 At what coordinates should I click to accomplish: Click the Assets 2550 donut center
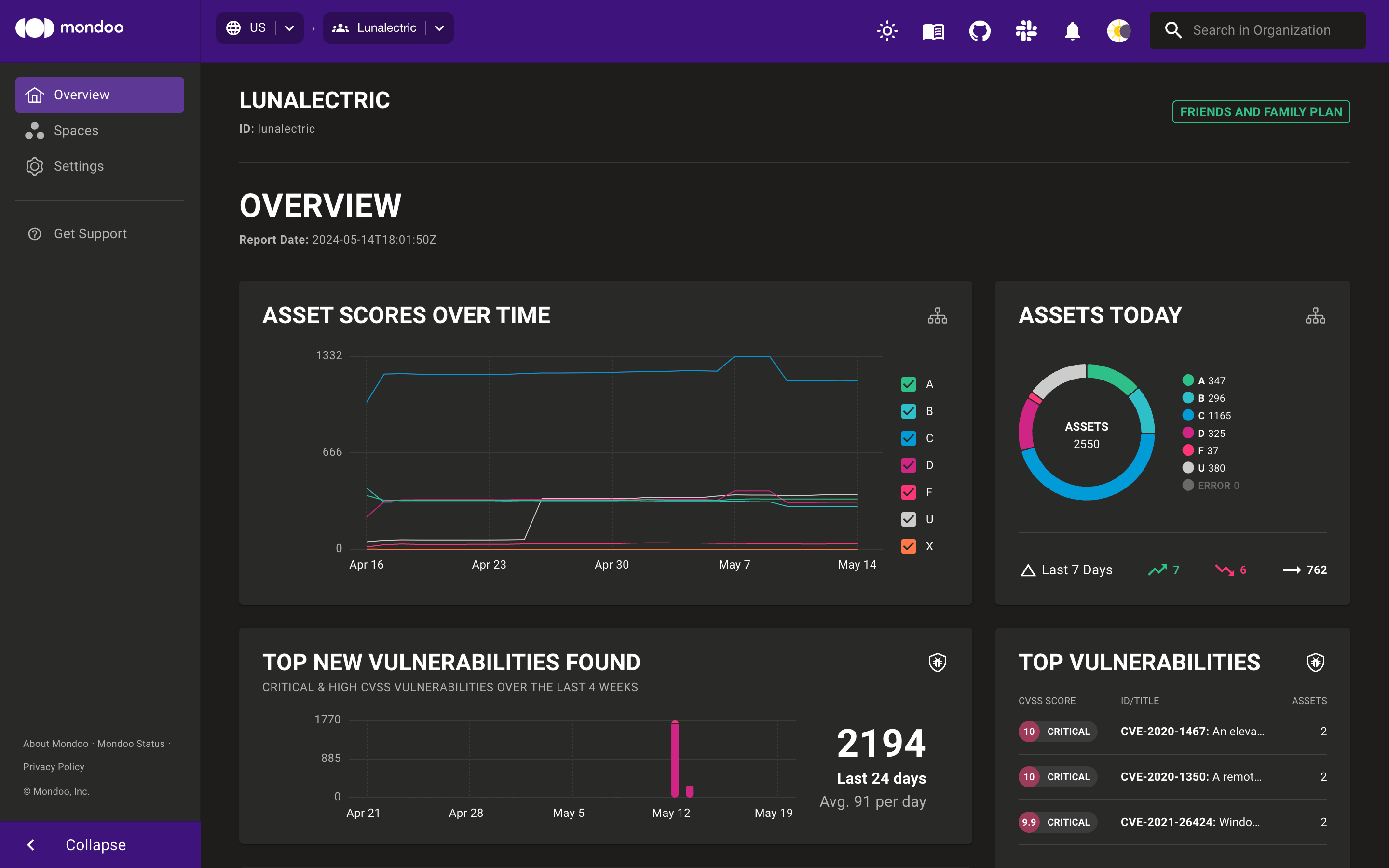pos(1087,435)
